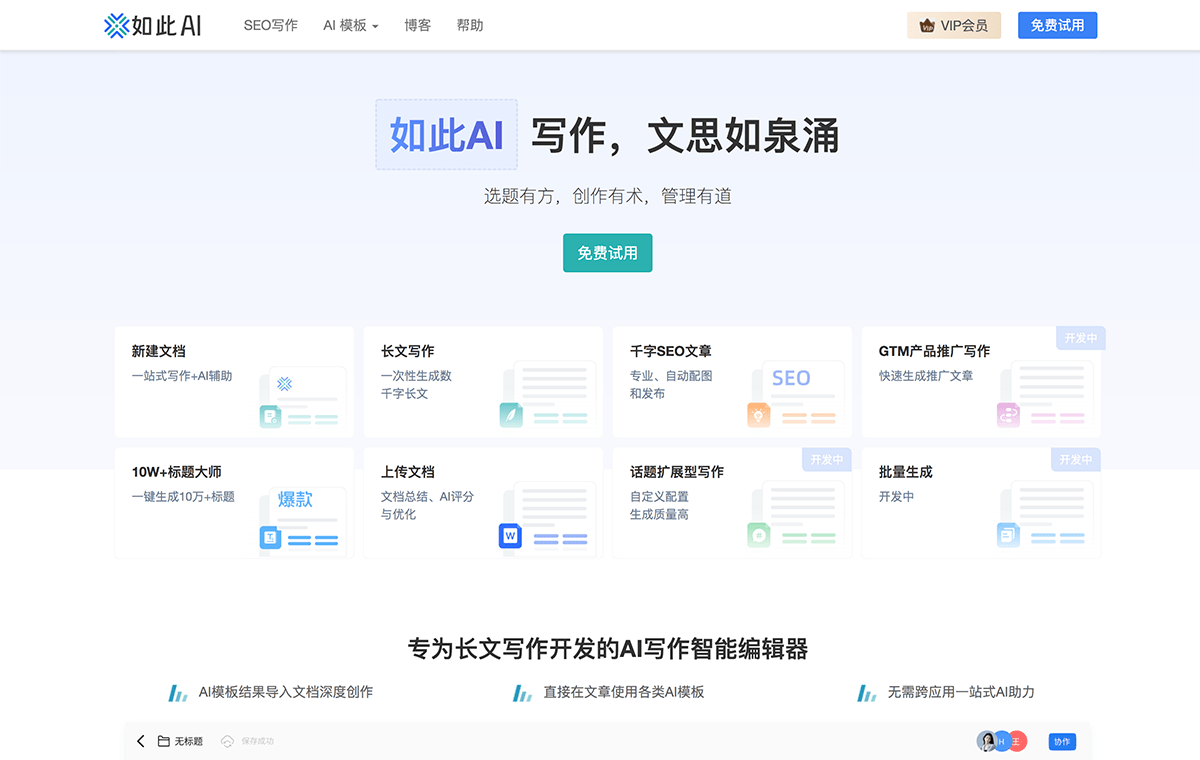Click the cloud 保存成功 save status icon
This screenshot has width=1200, height=760.
pyautogui.click(x=227, y=741)
